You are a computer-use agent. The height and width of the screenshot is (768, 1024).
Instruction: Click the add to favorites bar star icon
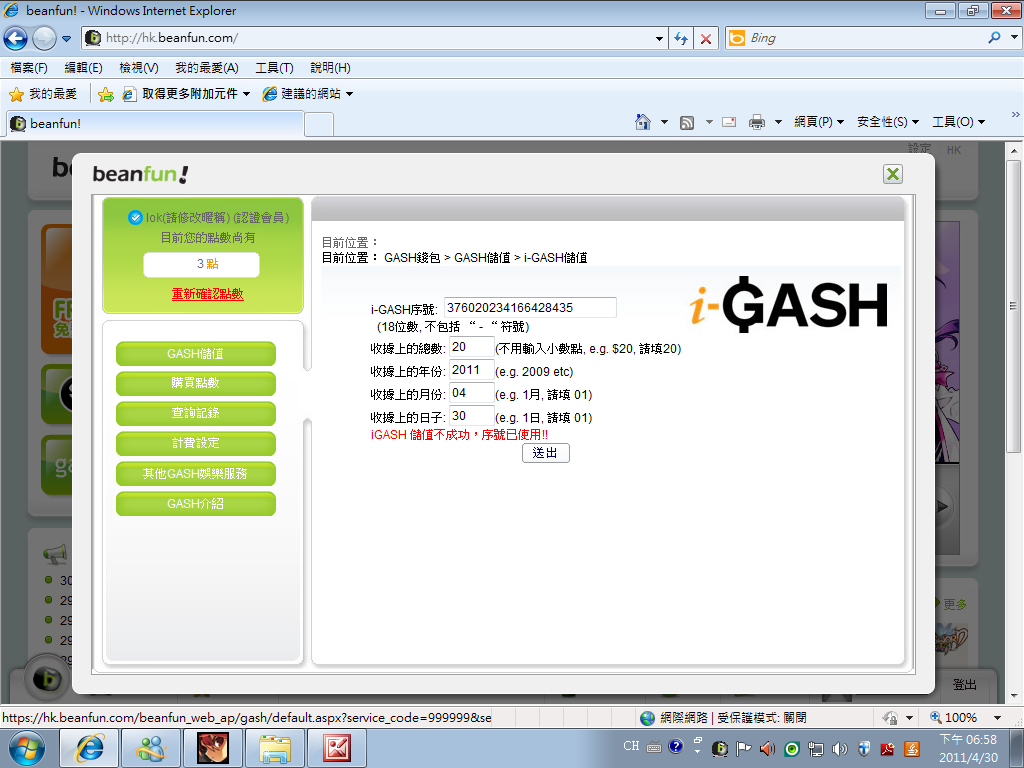[x=105, y=94]
